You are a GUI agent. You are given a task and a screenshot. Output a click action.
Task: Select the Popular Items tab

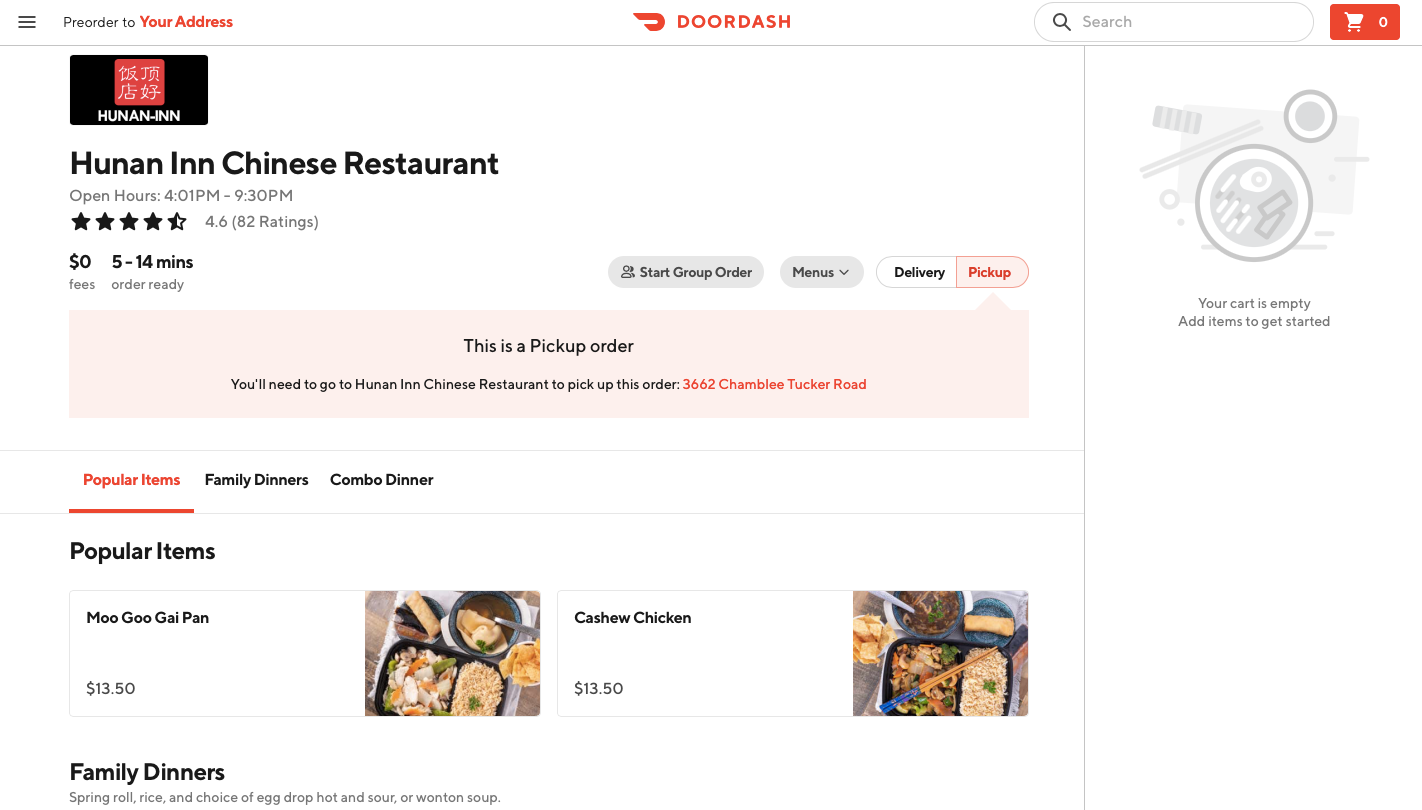click(131, 480)
